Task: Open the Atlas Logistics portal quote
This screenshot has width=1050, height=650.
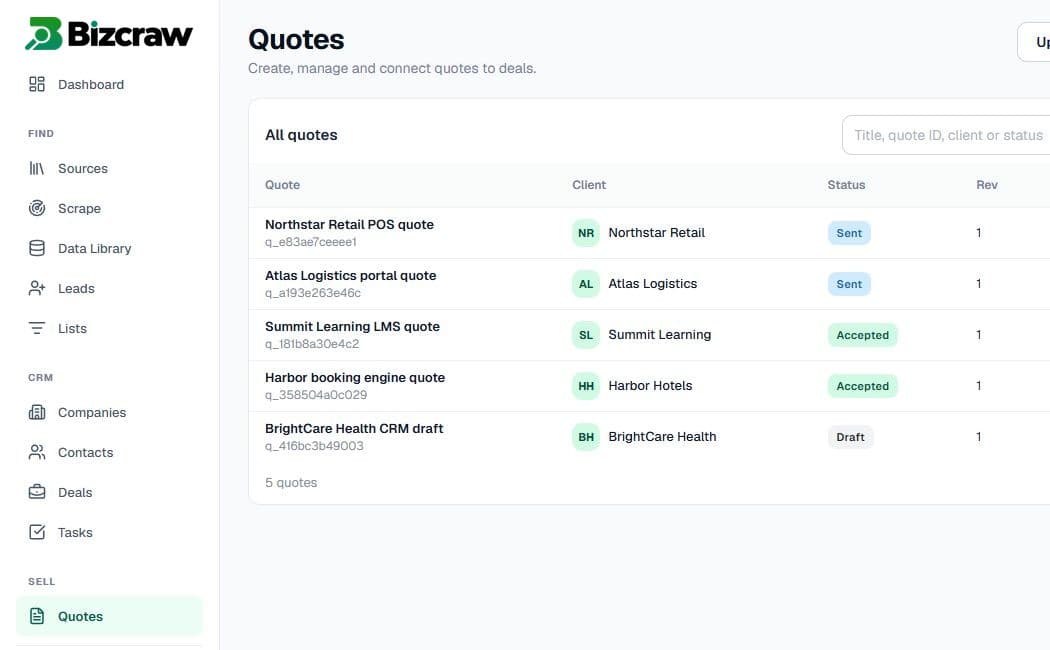Action: (x=350, y=275)
